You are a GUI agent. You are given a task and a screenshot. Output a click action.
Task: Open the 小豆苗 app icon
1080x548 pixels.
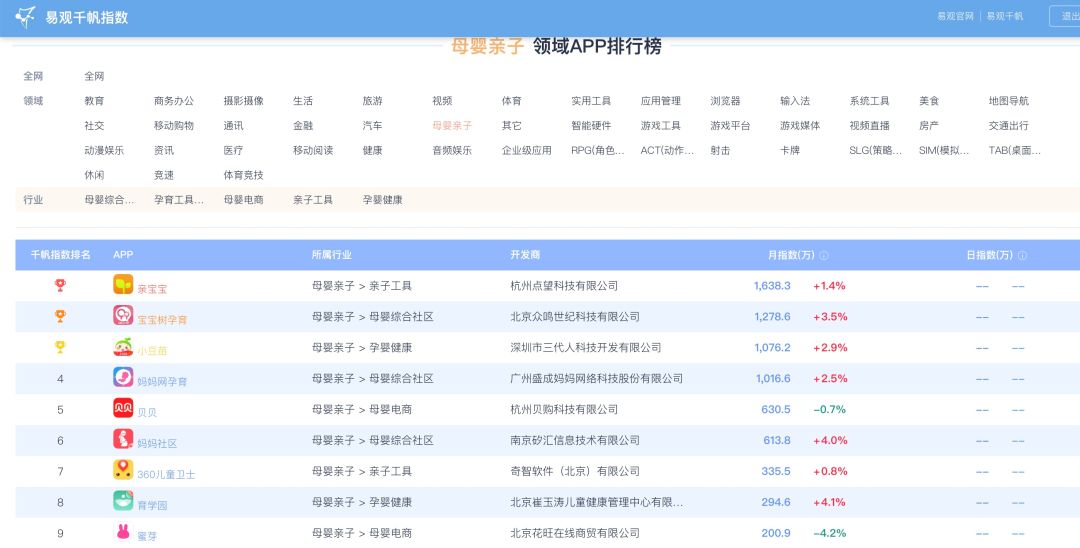(x=123, y=346)
